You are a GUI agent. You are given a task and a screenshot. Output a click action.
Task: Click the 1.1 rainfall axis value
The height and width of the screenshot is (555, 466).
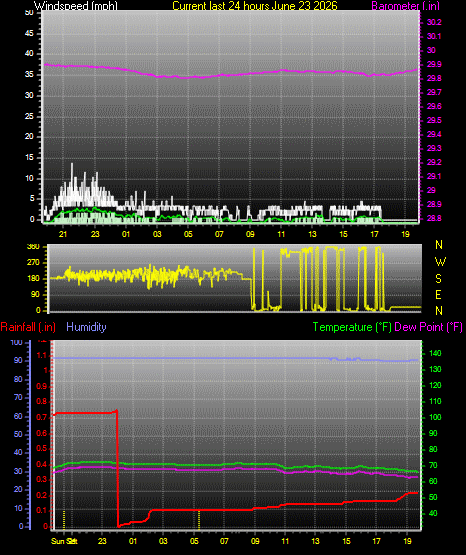[x=41, y=355]
